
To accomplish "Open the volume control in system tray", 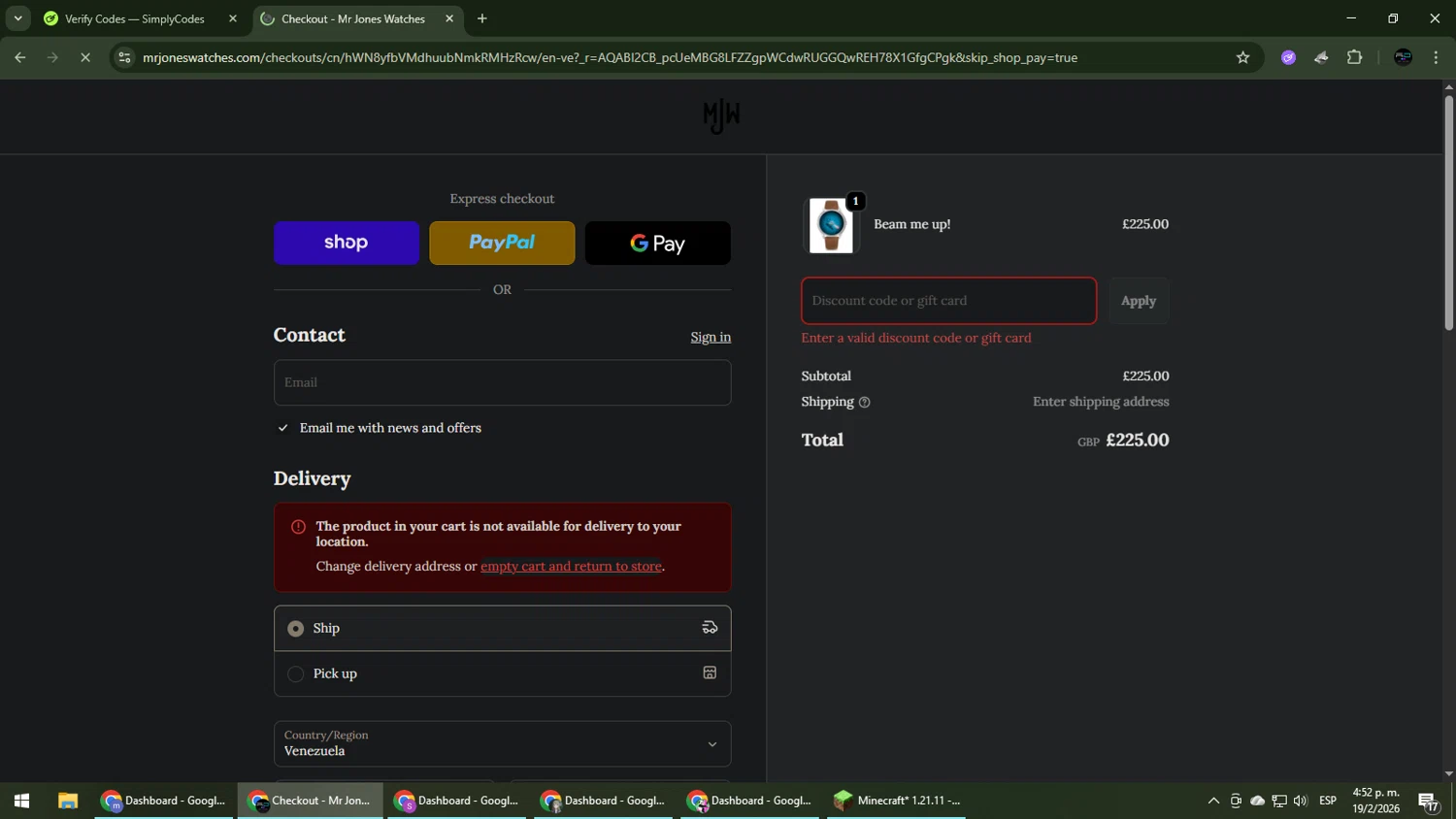I will coord(1301,801).
